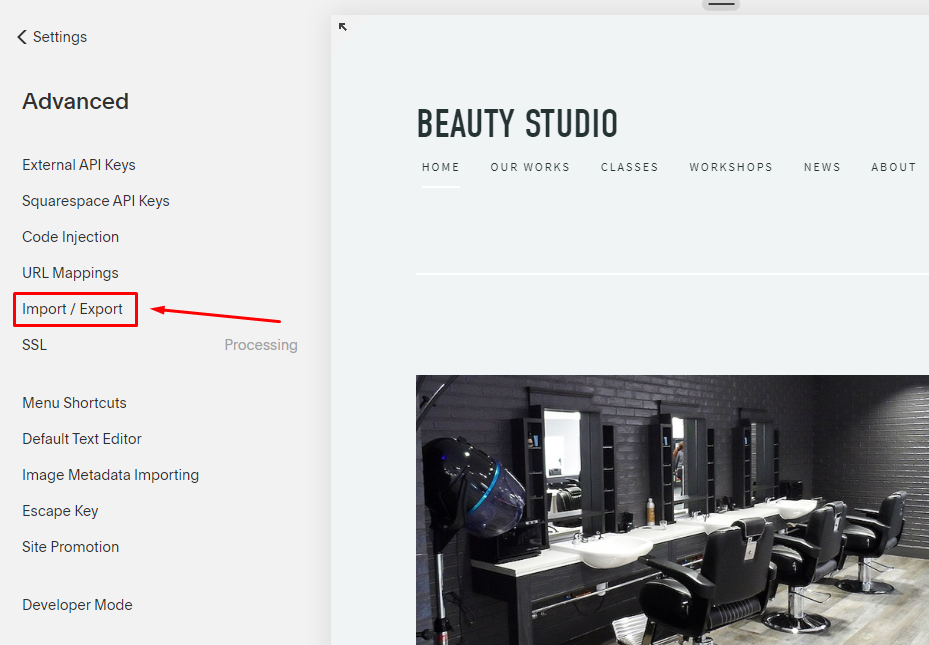Screen dimensions: 929x645
Task: Open External API Keys settings
Action: 79,165
